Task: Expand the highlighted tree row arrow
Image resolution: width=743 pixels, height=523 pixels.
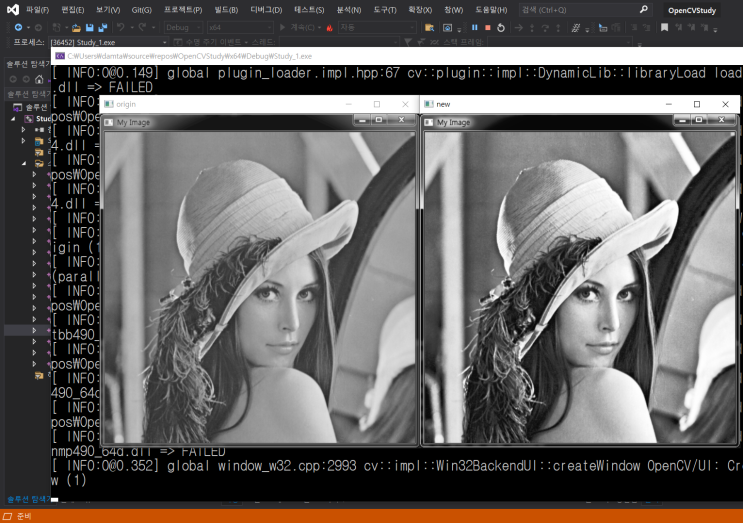Action: coord(34,330)
